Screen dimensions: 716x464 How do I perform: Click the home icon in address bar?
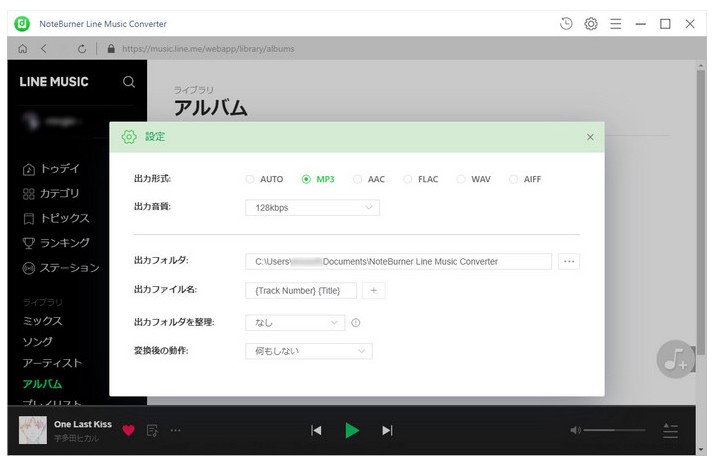click(22, 48)
